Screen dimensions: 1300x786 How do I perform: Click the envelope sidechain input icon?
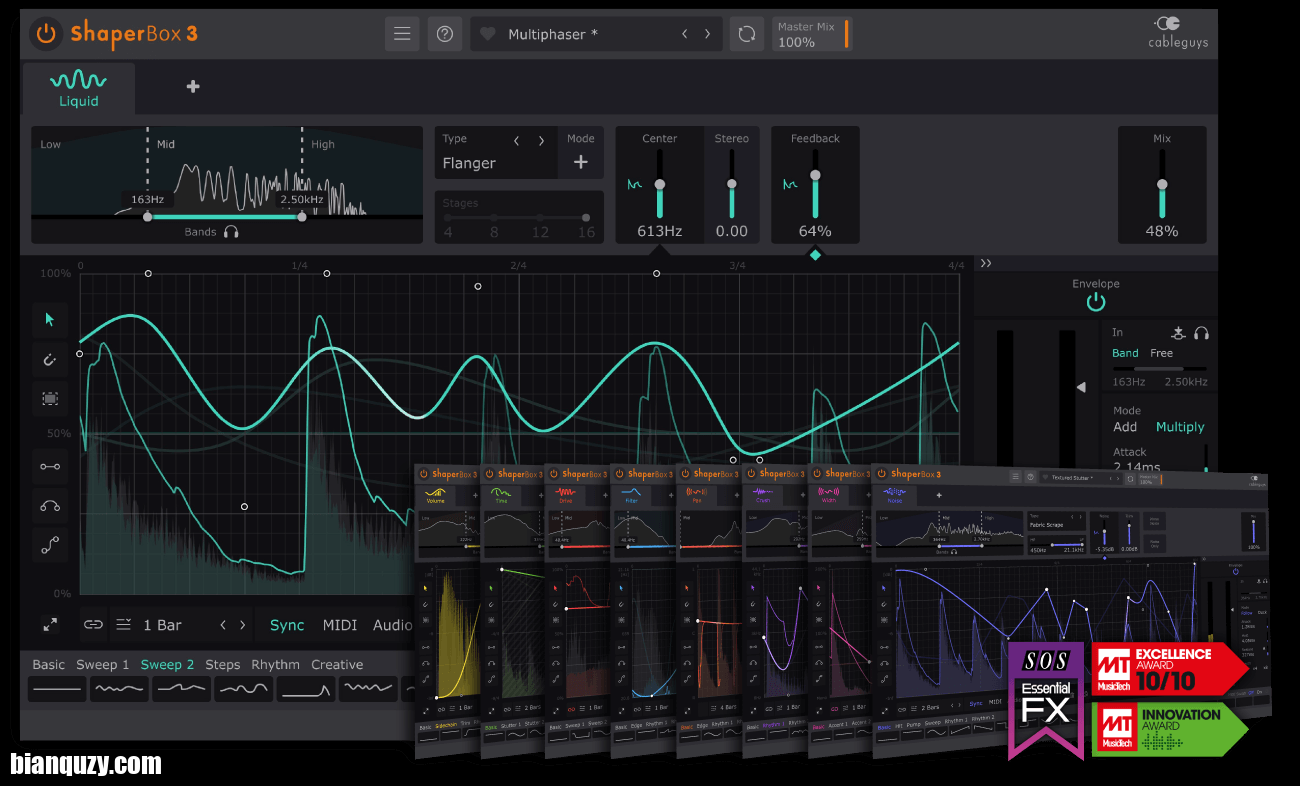pyautogui.click(x=1178, y=333)
